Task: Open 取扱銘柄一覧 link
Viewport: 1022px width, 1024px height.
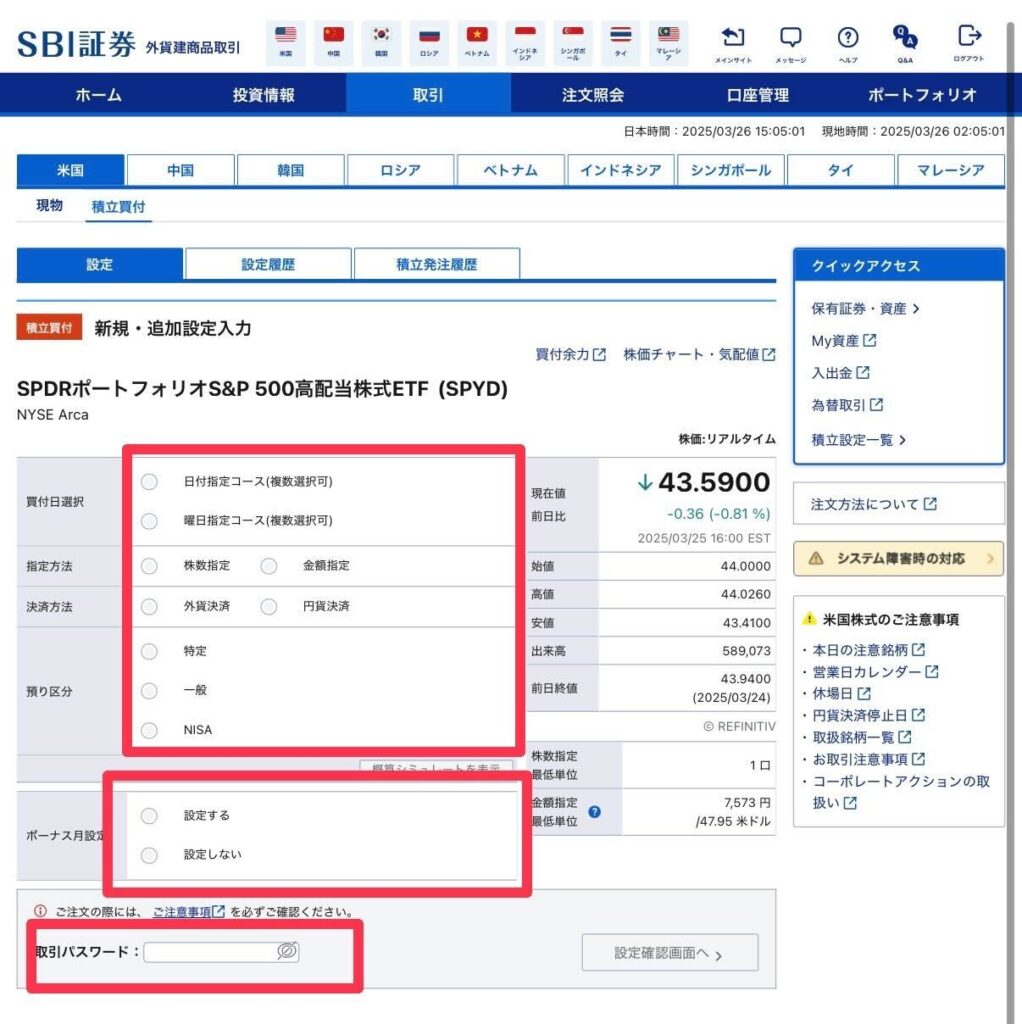Action: (x=862, y=737)
